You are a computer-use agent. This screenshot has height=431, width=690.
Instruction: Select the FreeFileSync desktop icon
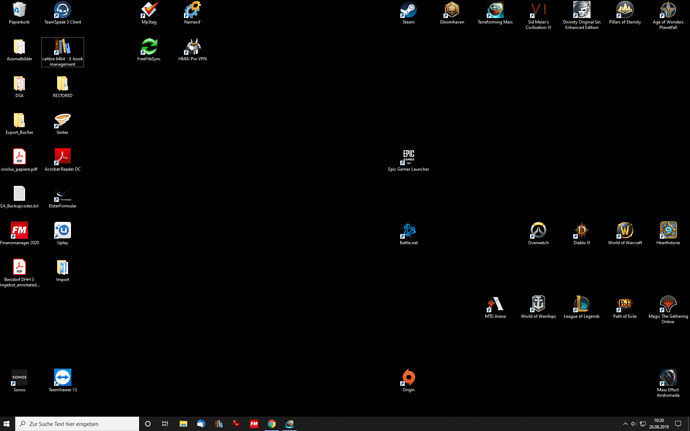tap(149, 49)
